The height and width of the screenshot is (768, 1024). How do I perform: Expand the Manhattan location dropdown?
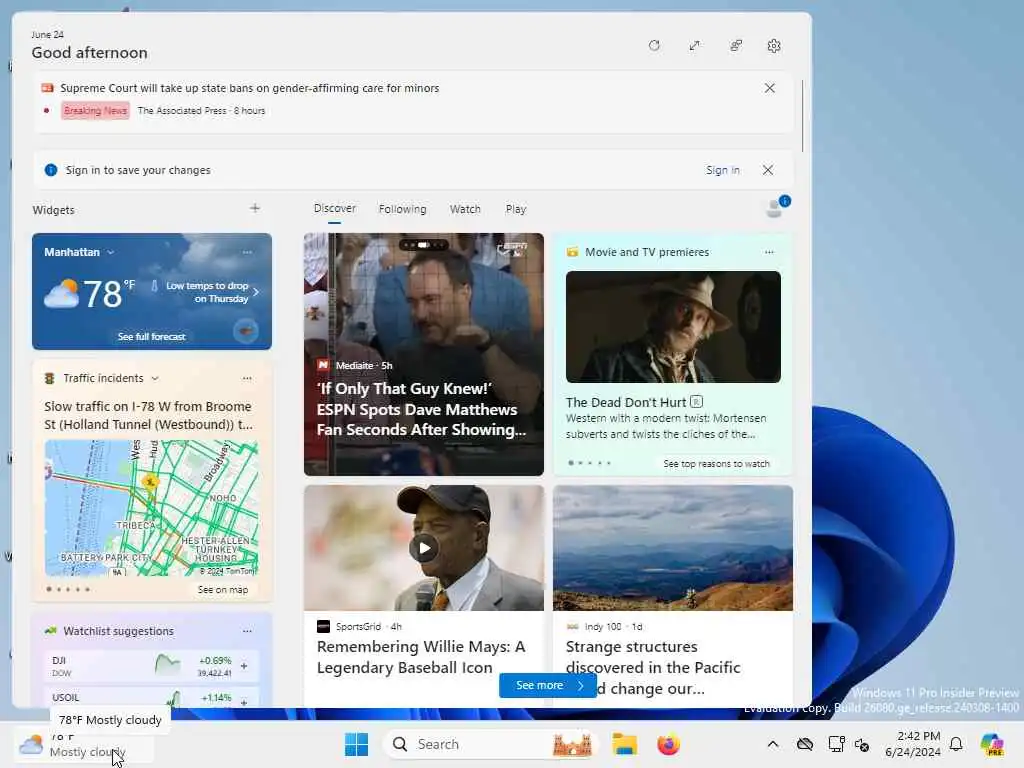[x=110, y=252]
